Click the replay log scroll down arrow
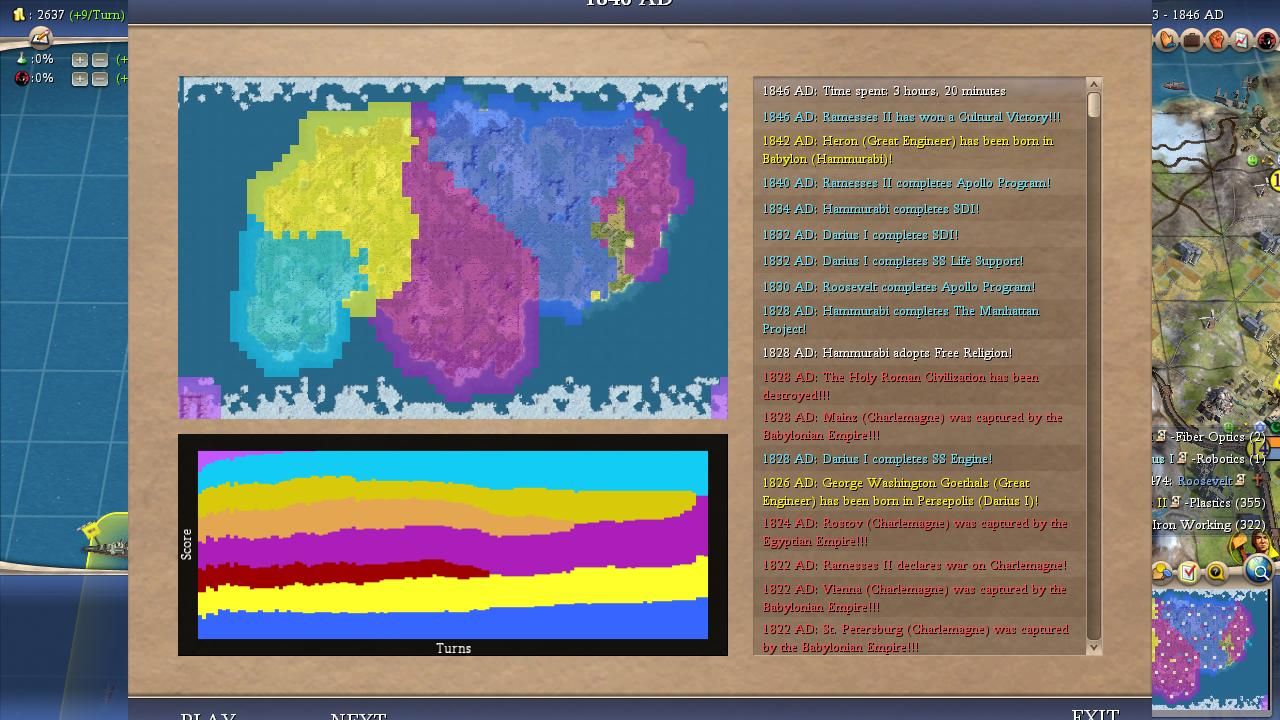Image resolution: width=1280 pixels, height=720 pixels. pos(1093,648)
